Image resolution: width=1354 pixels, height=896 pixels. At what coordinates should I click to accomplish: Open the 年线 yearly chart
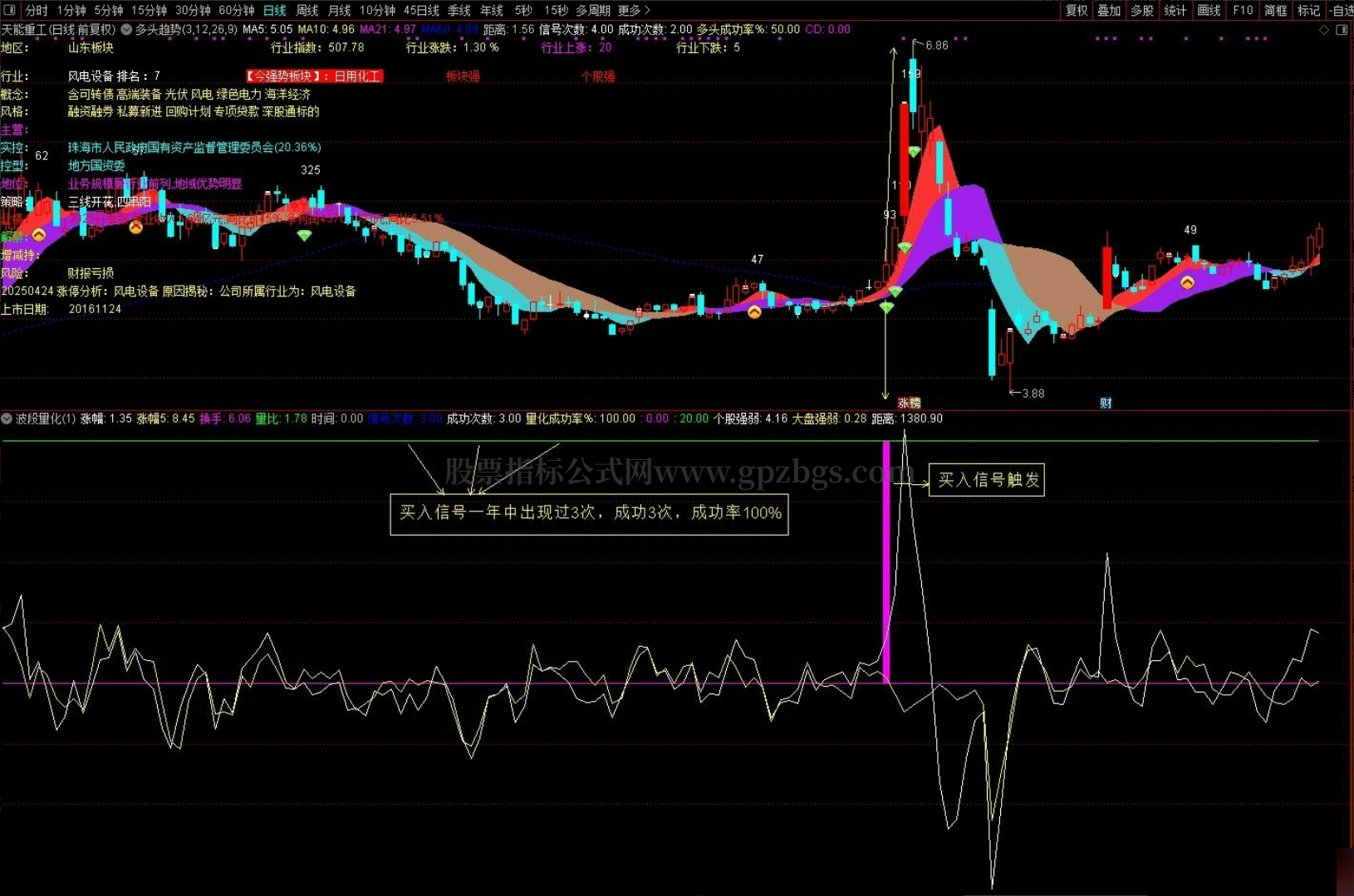click(492, 10)
